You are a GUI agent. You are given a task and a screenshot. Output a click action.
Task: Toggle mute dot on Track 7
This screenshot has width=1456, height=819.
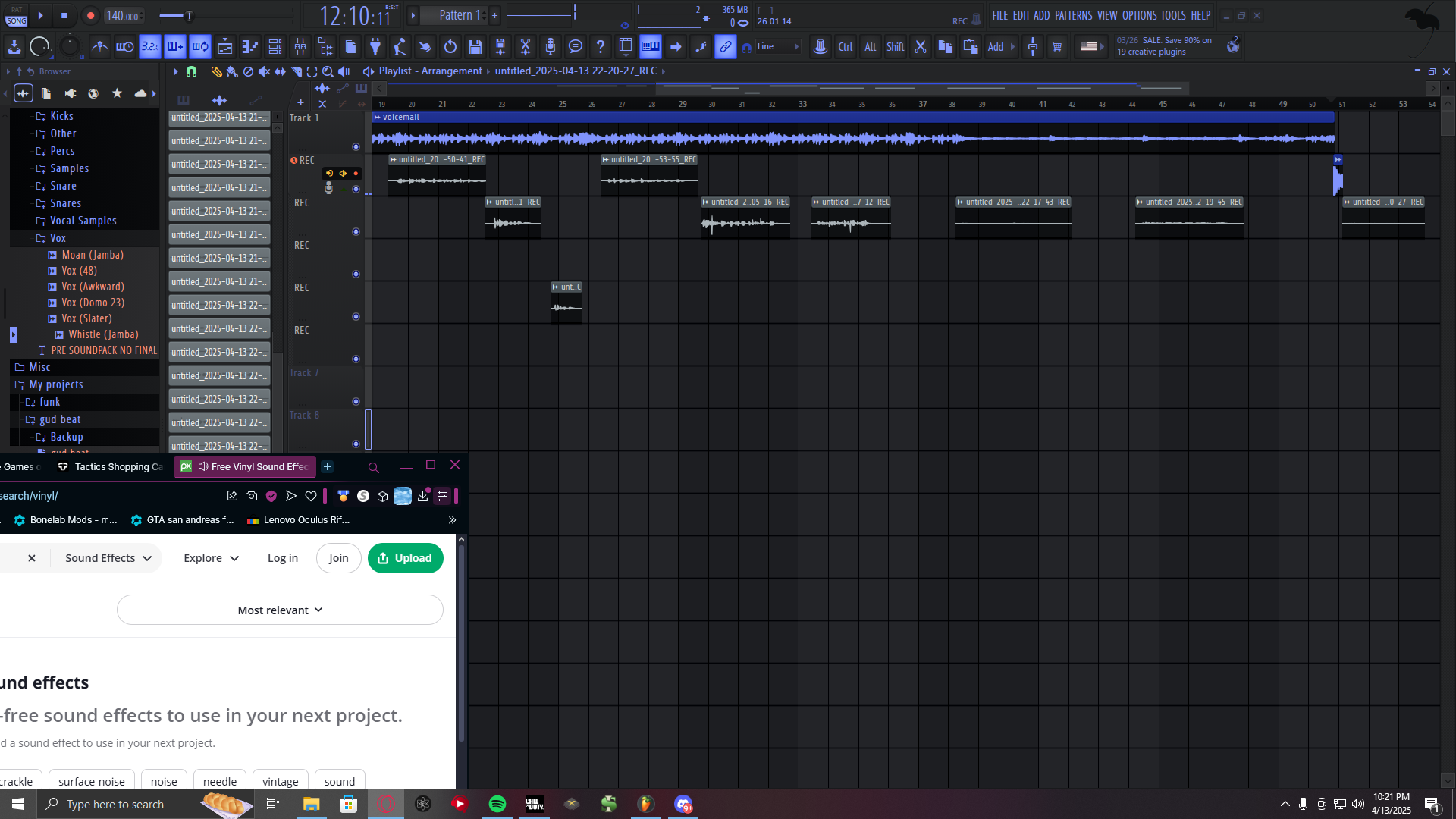(356, 401)
